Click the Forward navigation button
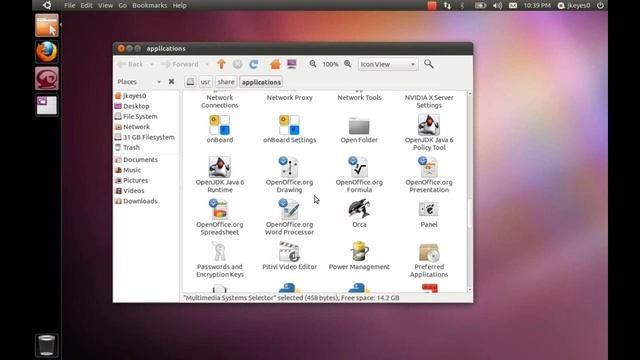The image size is (640, 360). 180,64
